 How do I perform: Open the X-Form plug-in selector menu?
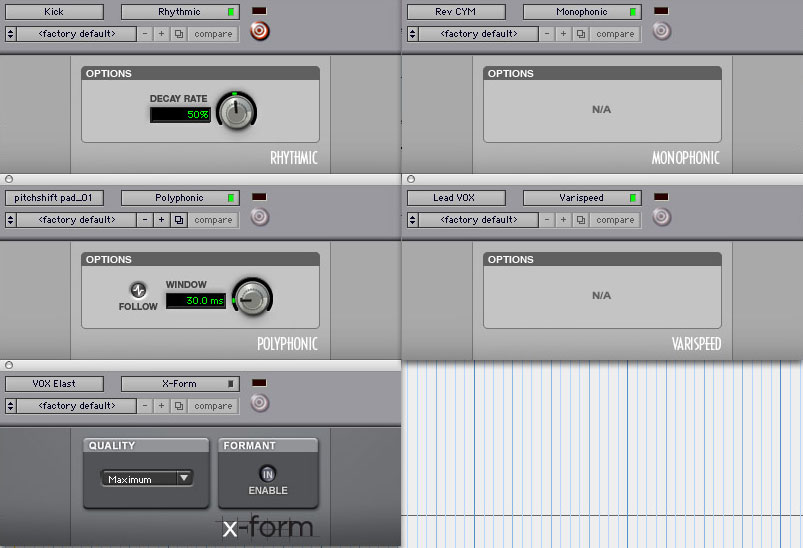click(x=179, y=384)
